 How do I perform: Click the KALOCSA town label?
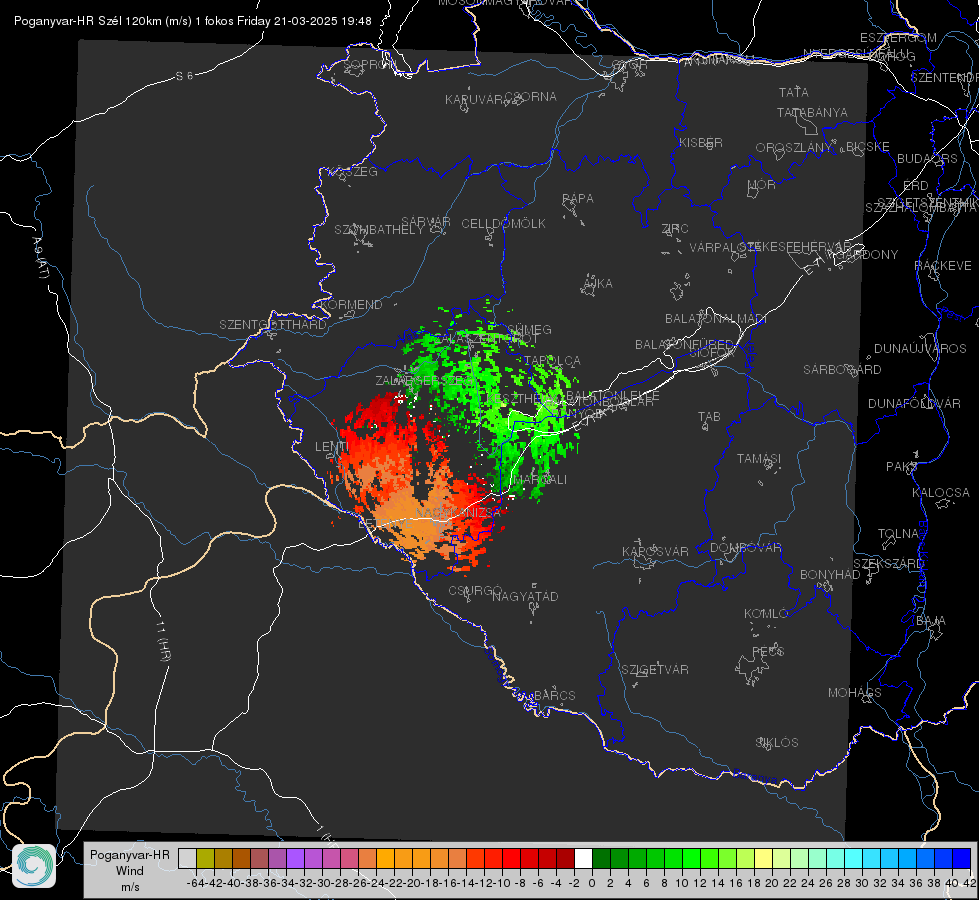point(940,493)
